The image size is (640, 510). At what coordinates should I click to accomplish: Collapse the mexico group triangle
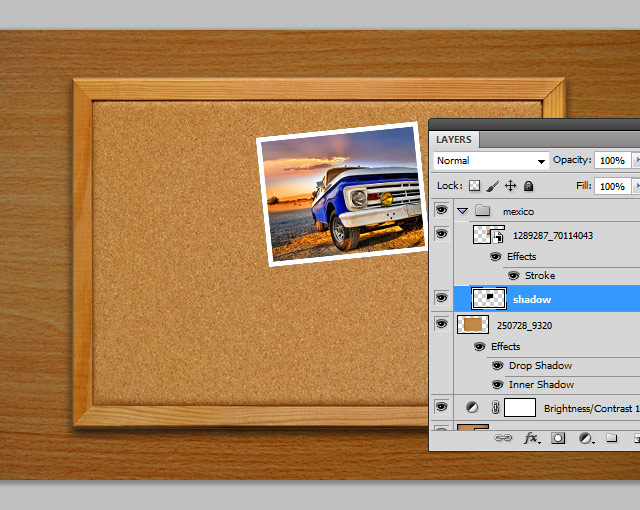pos(462,211)
